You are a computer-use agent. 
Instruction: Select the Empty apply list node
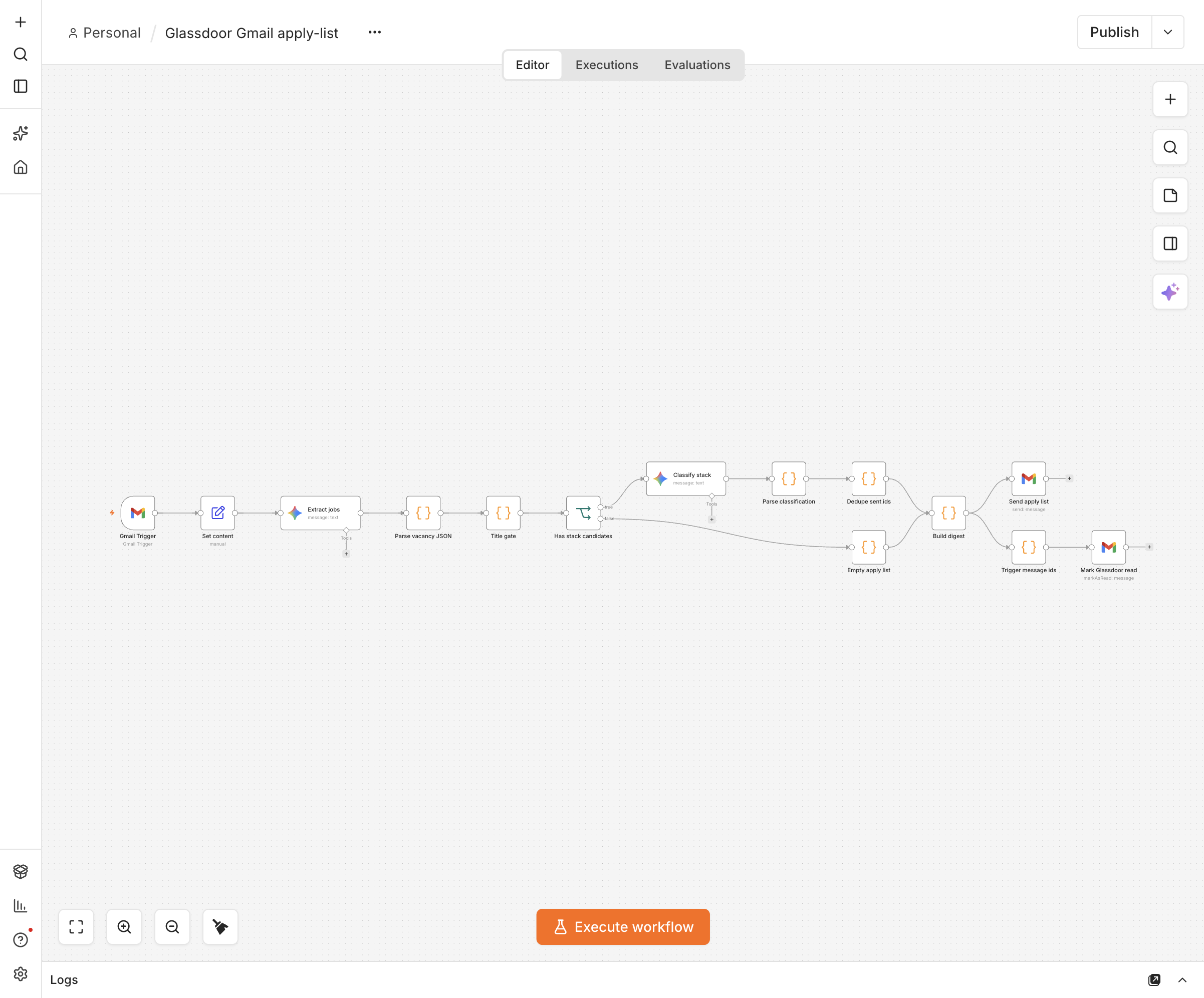pyautogui.click(x=869, y=548)
